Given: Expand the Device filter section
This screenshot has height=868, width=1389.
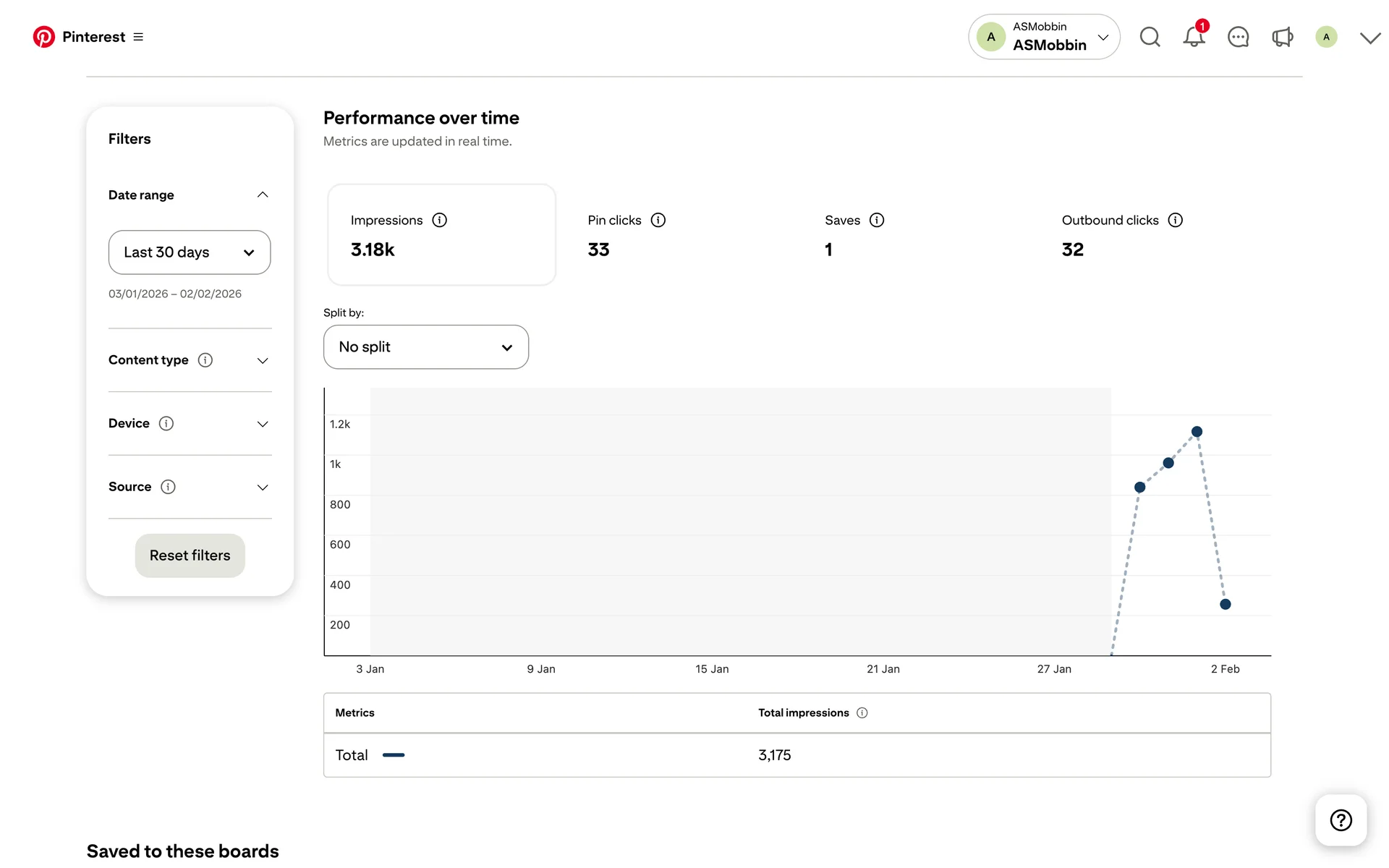Looking at the screenshot, I should click(263, 424).
